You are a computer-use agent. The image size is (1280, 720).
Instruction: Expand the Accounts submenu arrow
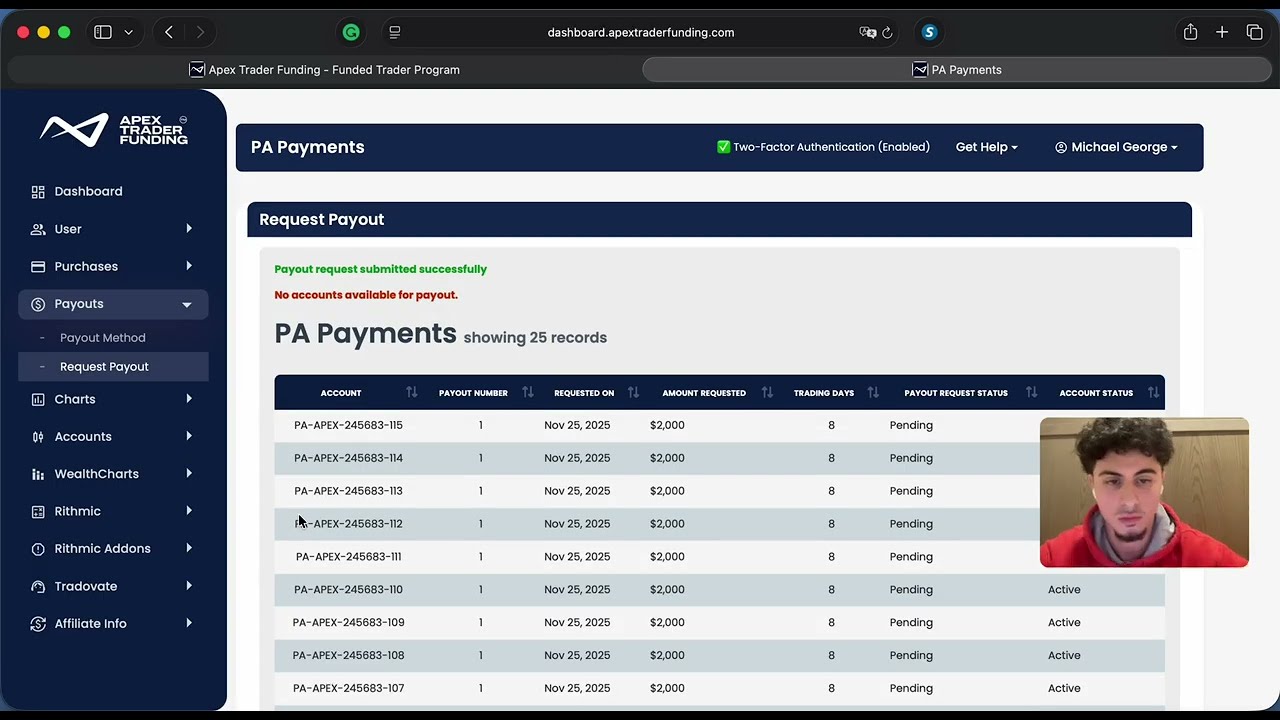pyautogui.click(x=188, y=436)
